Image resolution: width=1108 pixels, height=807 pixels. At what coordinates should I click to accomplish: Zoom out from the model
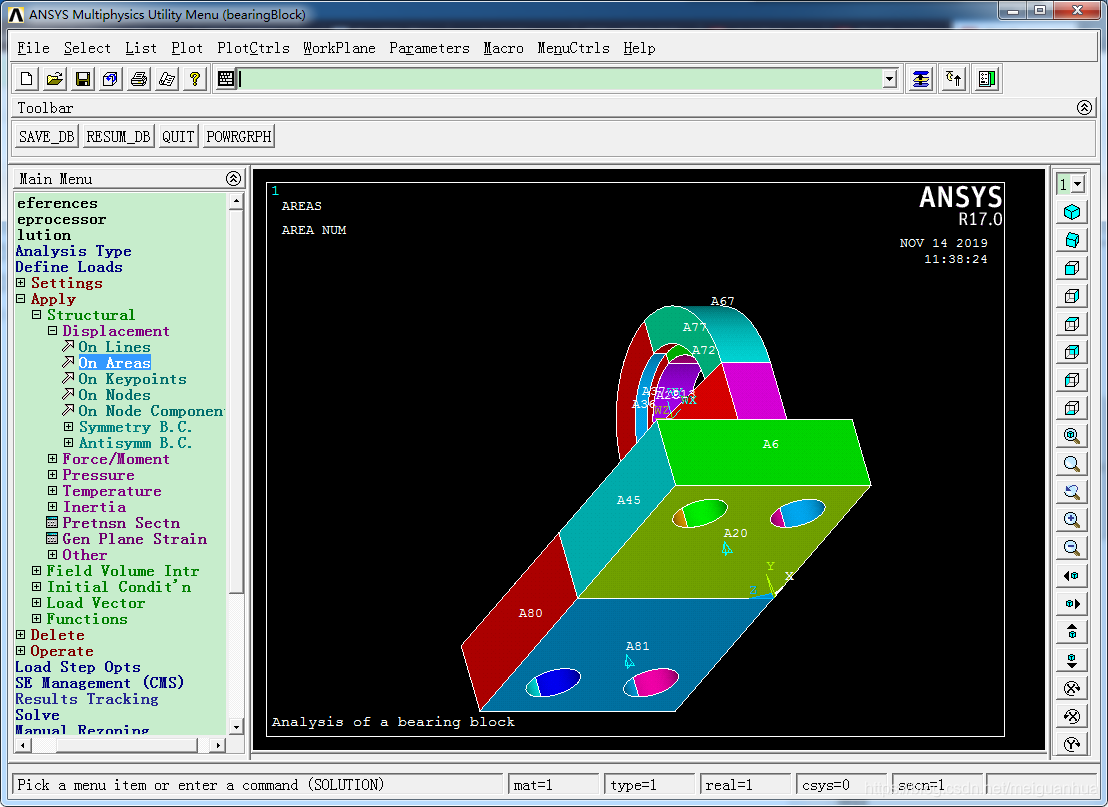tap(1071, 548)
